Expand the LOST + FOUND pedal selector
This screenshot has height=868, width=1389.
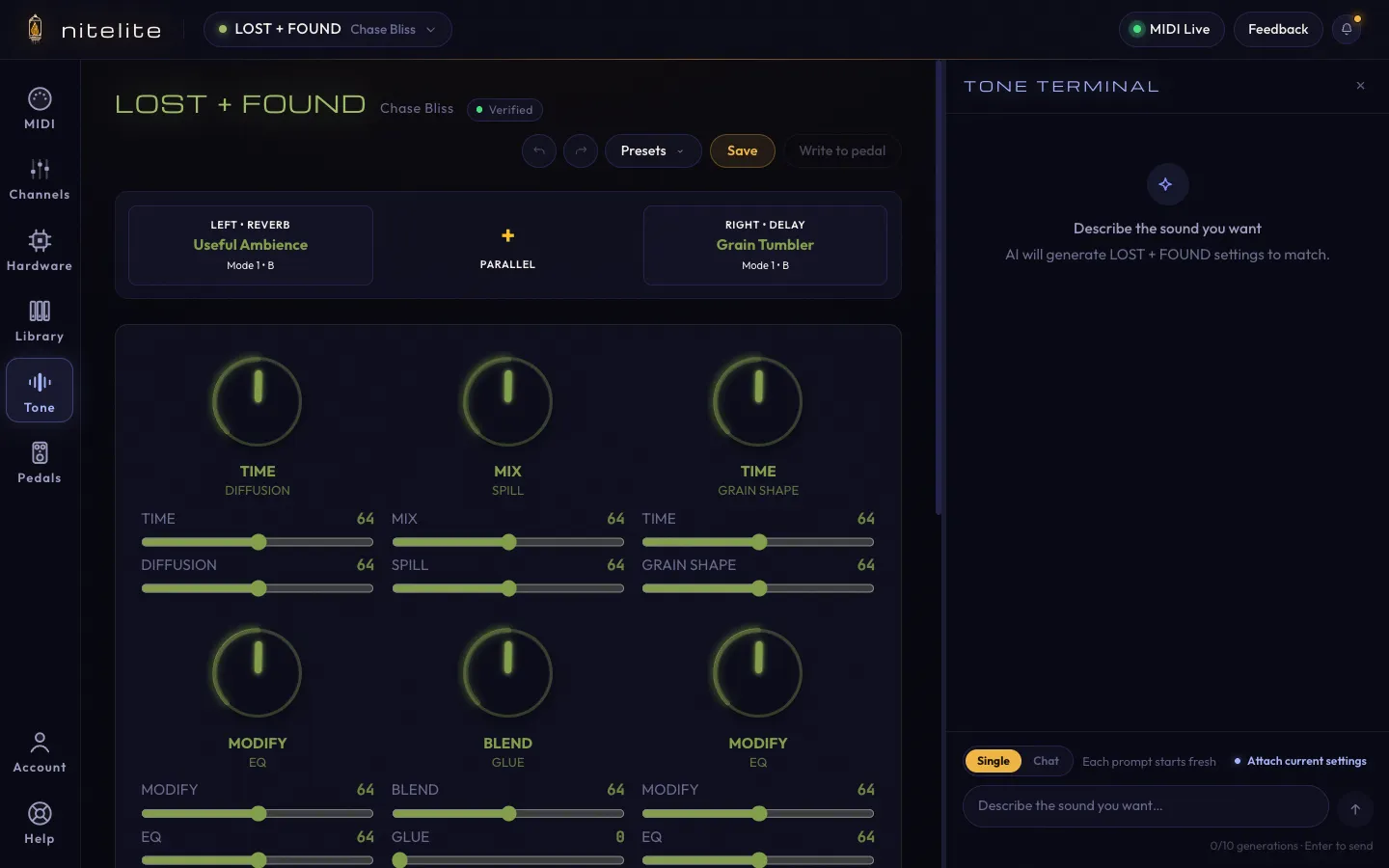(328, 29)
